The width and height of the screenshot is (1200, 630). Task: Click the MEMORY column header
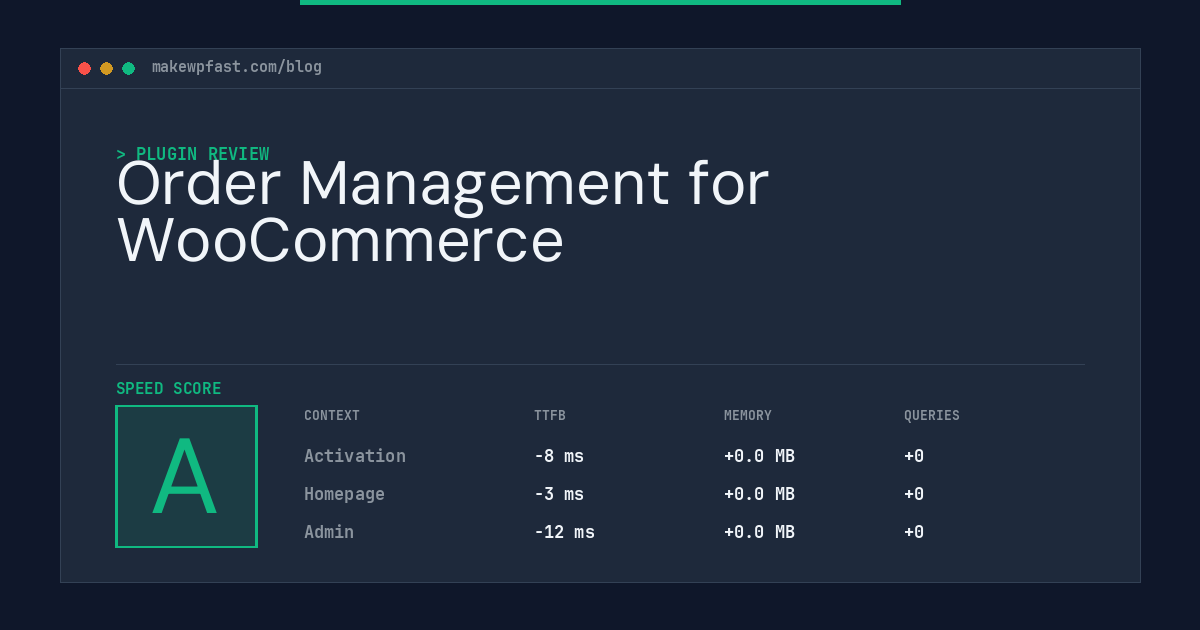748,416
